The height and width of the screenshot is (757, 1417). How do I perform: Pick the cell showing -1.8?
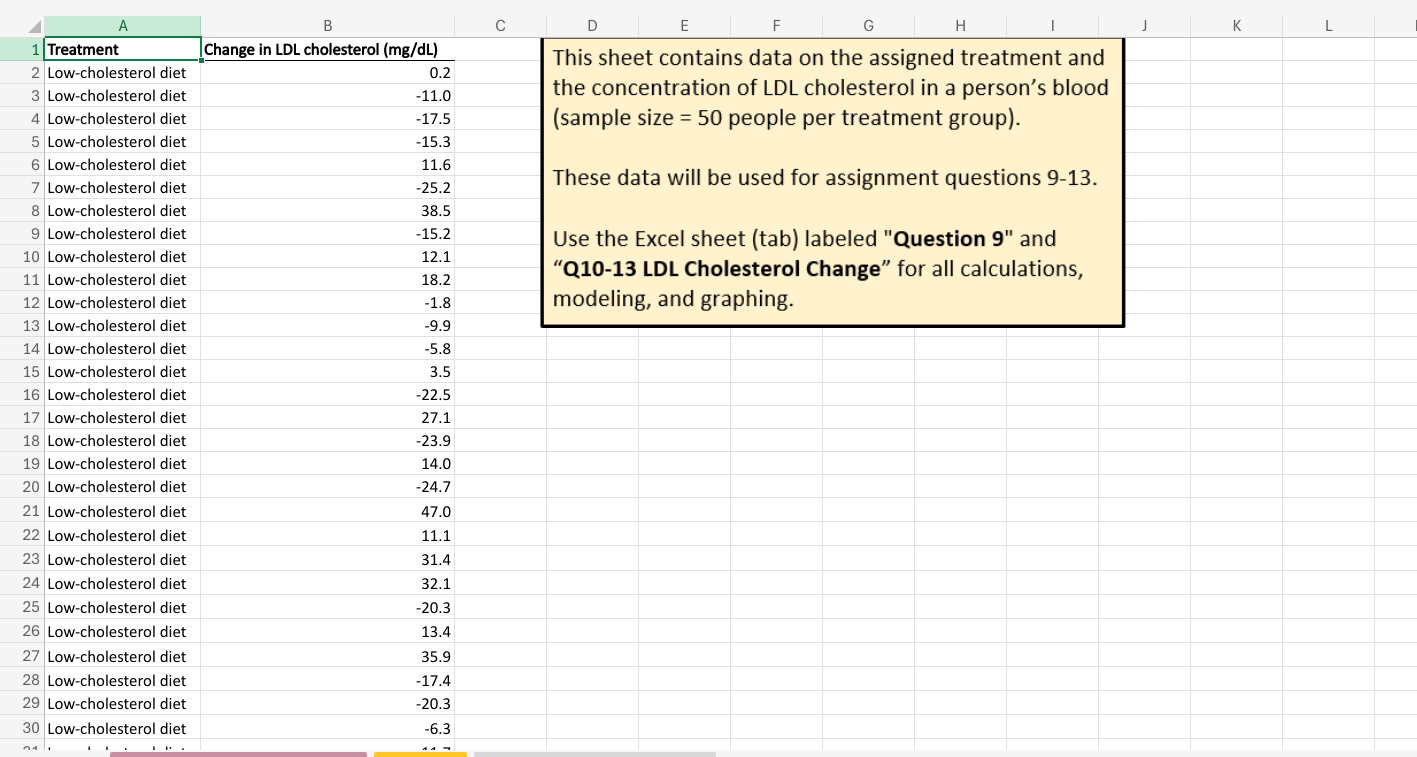click(x=327, y=303)
